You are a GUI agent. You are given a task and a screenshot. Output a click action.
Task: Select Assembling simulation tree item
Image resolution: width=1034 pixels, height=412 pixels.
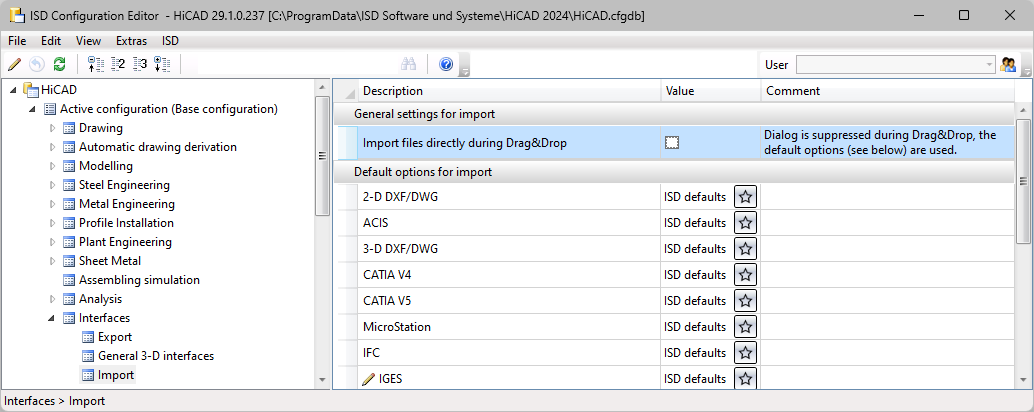click(x=139, y=280)
